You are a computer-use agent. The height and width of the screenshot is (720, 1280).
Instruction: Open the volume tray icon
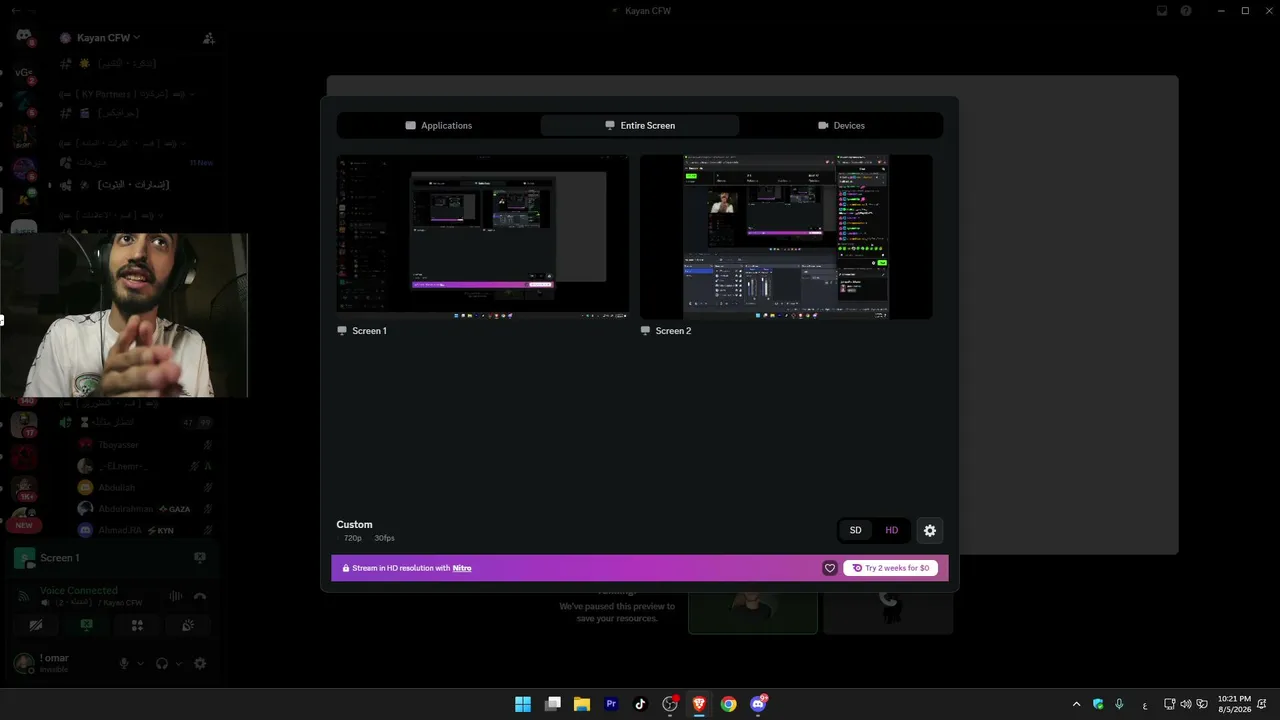click(x=1186, y=704)
